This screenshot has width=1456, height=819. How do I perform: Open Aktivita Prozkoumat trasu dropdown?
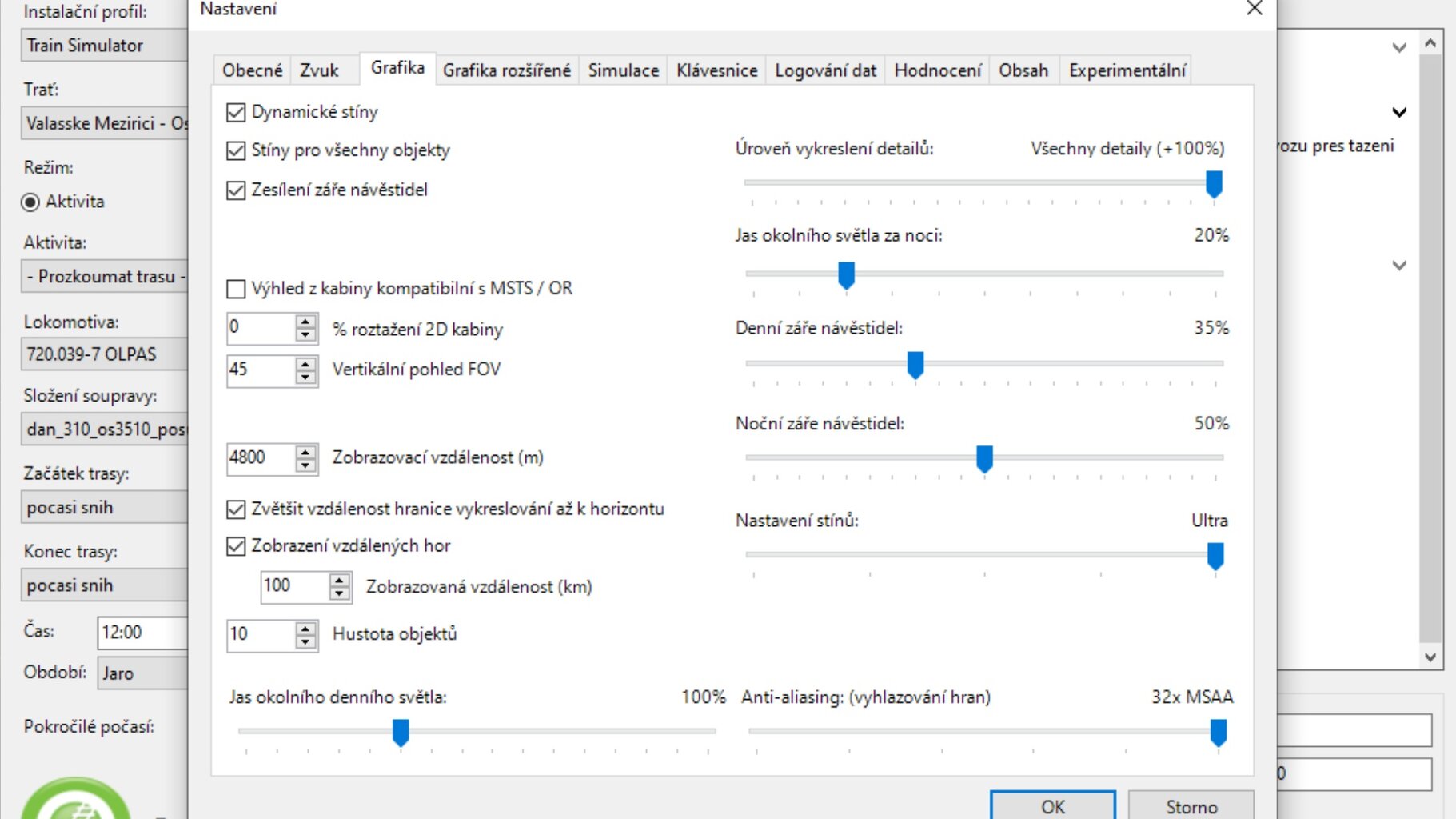pyautogui.click(x=104, y=276)
